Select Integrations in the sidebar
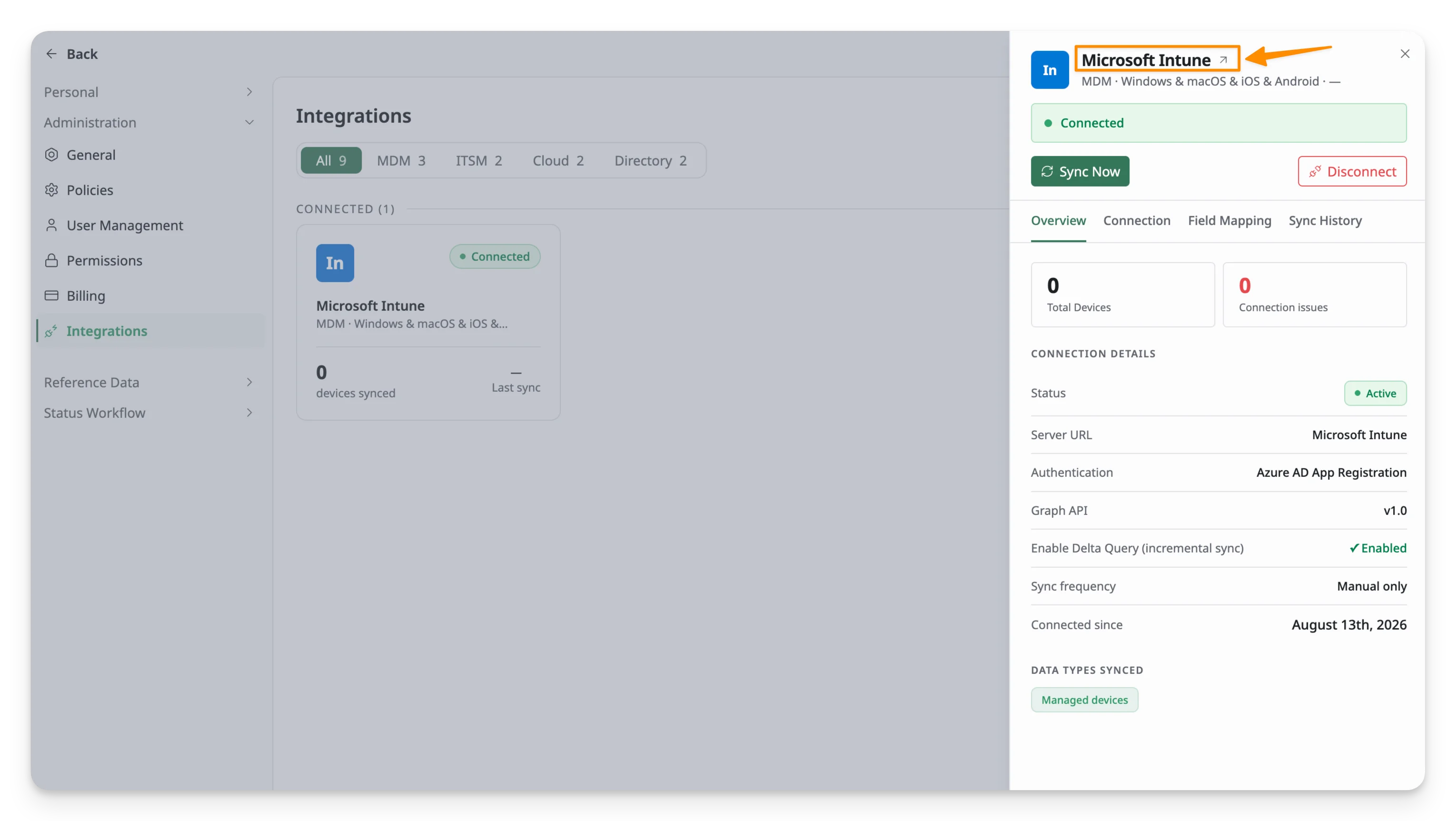Viewport: 1456px width, 821px height. (x=150, y=331)
